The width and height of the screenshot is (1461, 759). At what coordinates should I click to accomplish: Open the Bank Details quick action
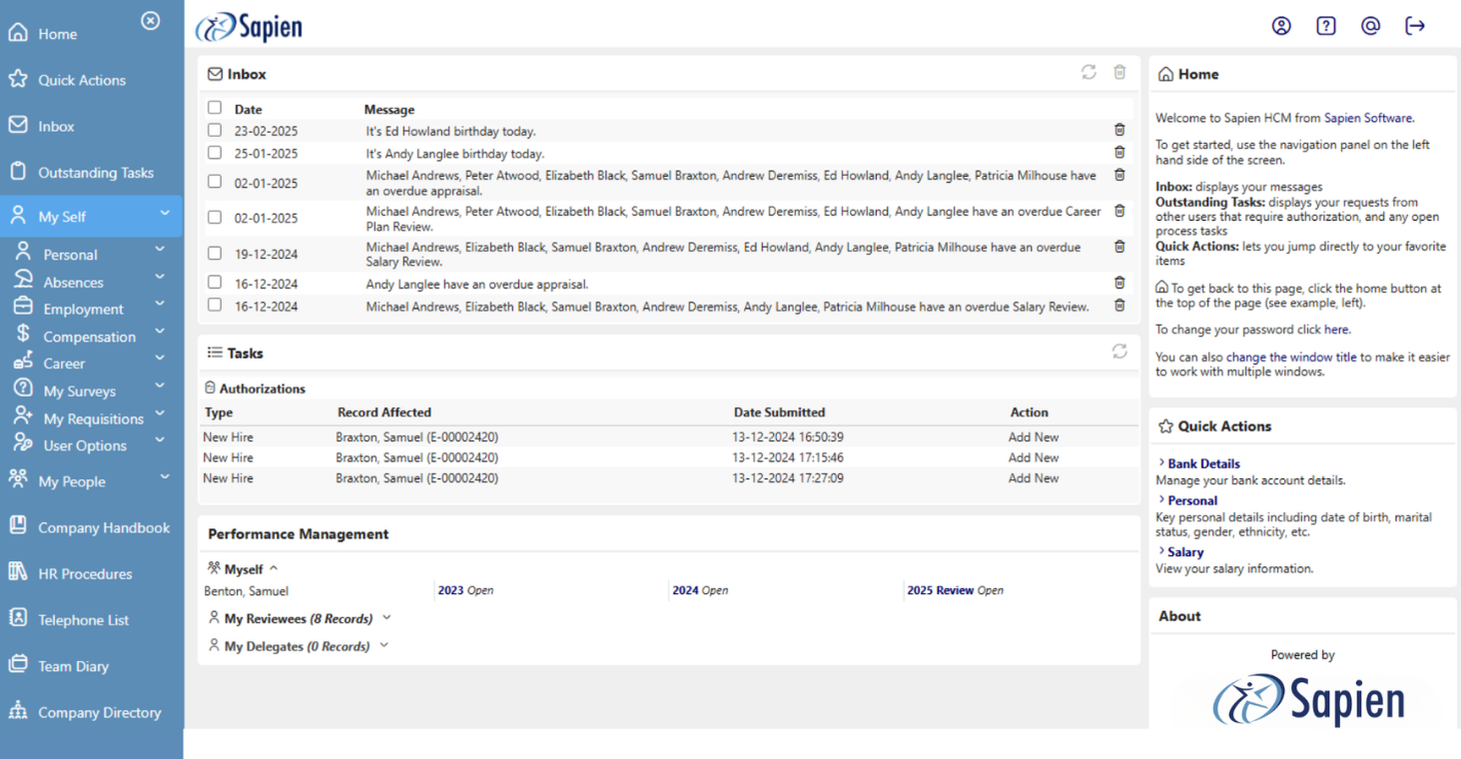click(1203, 464)
